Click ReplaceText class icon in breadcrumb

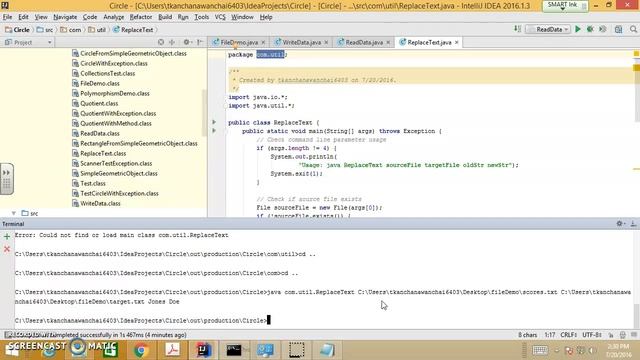tap(116, 30)
